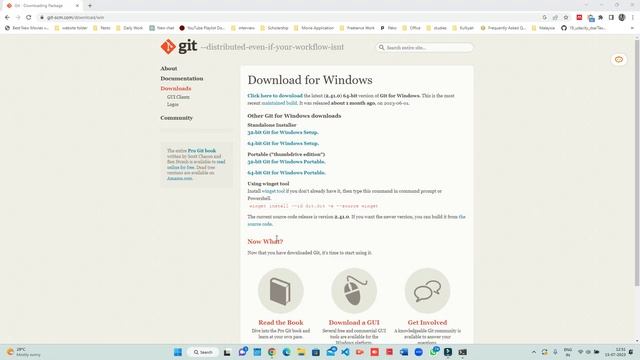Open the Malaysia bookmark folder
Image resolution: width=640 pixels, height=360 pixels.
(543, 28)
